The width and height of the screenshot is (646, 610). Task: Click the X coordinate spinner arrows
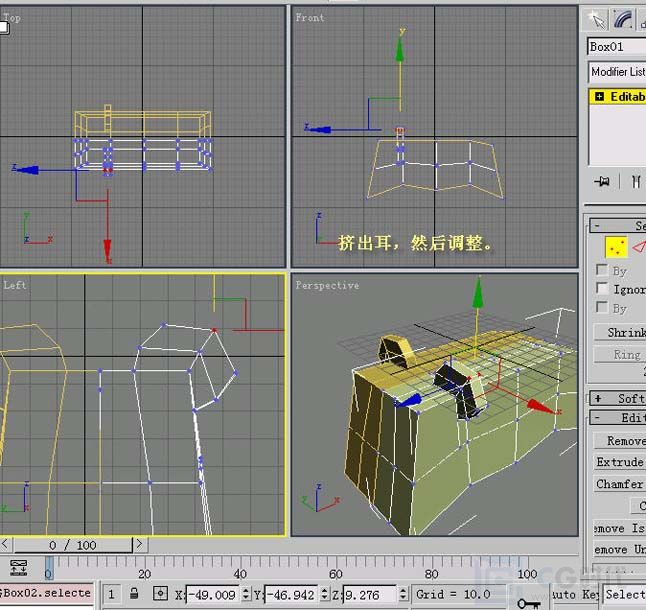246,594
